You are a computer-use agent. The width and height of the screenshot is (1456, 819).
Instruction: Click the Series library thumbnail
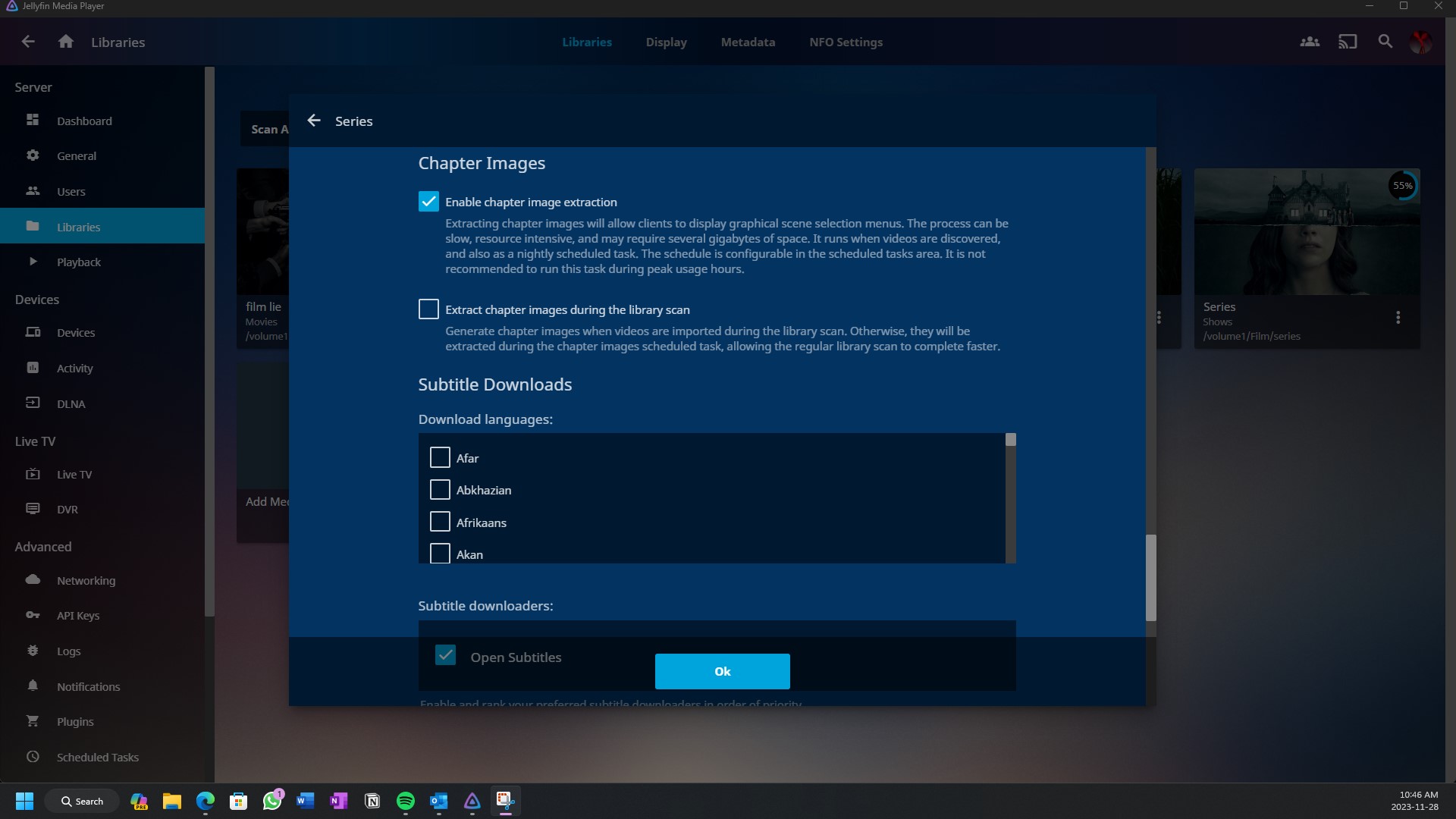click(1306, 231)
